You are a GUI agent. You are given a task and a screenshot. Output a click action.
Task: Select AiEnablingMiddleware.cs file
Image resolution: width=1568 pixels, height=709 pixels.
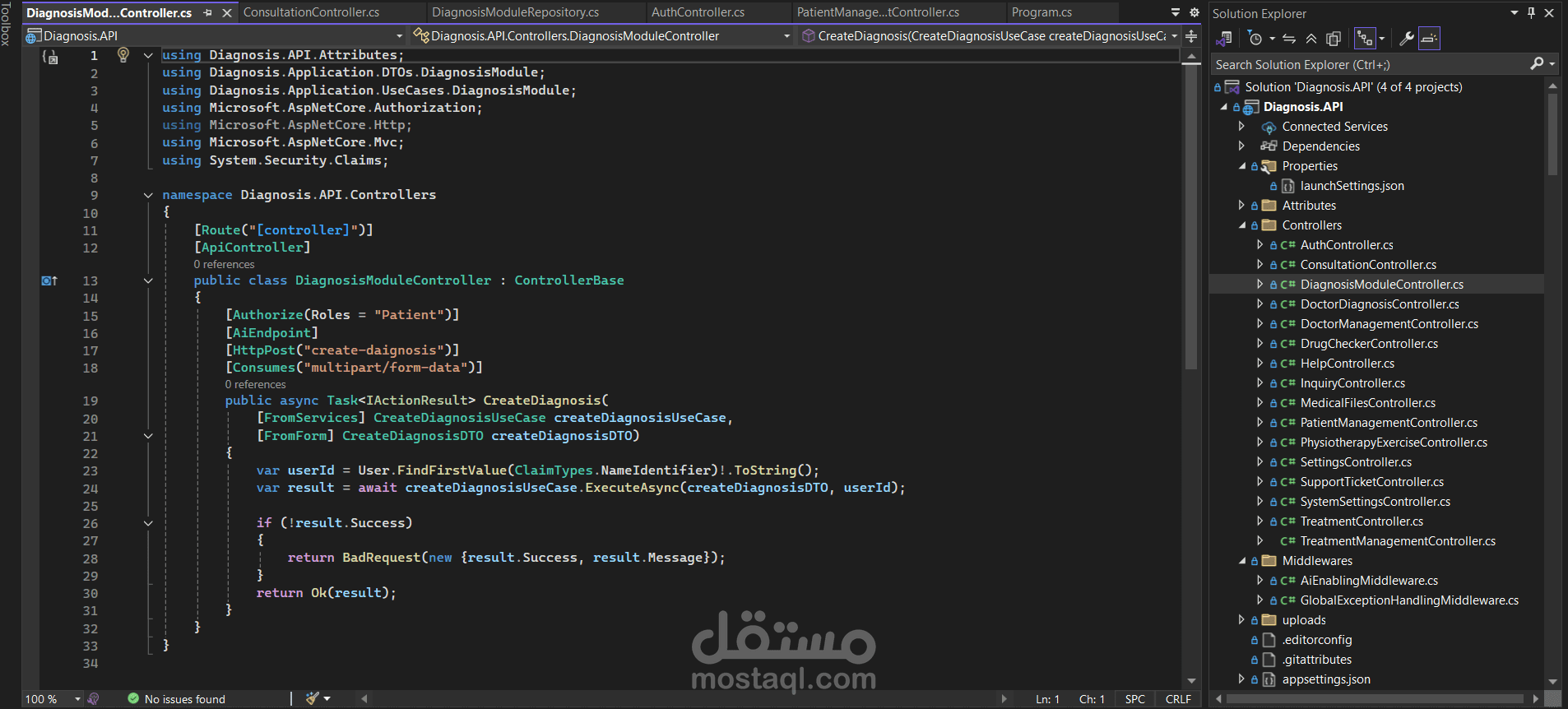coord(1369,581)
